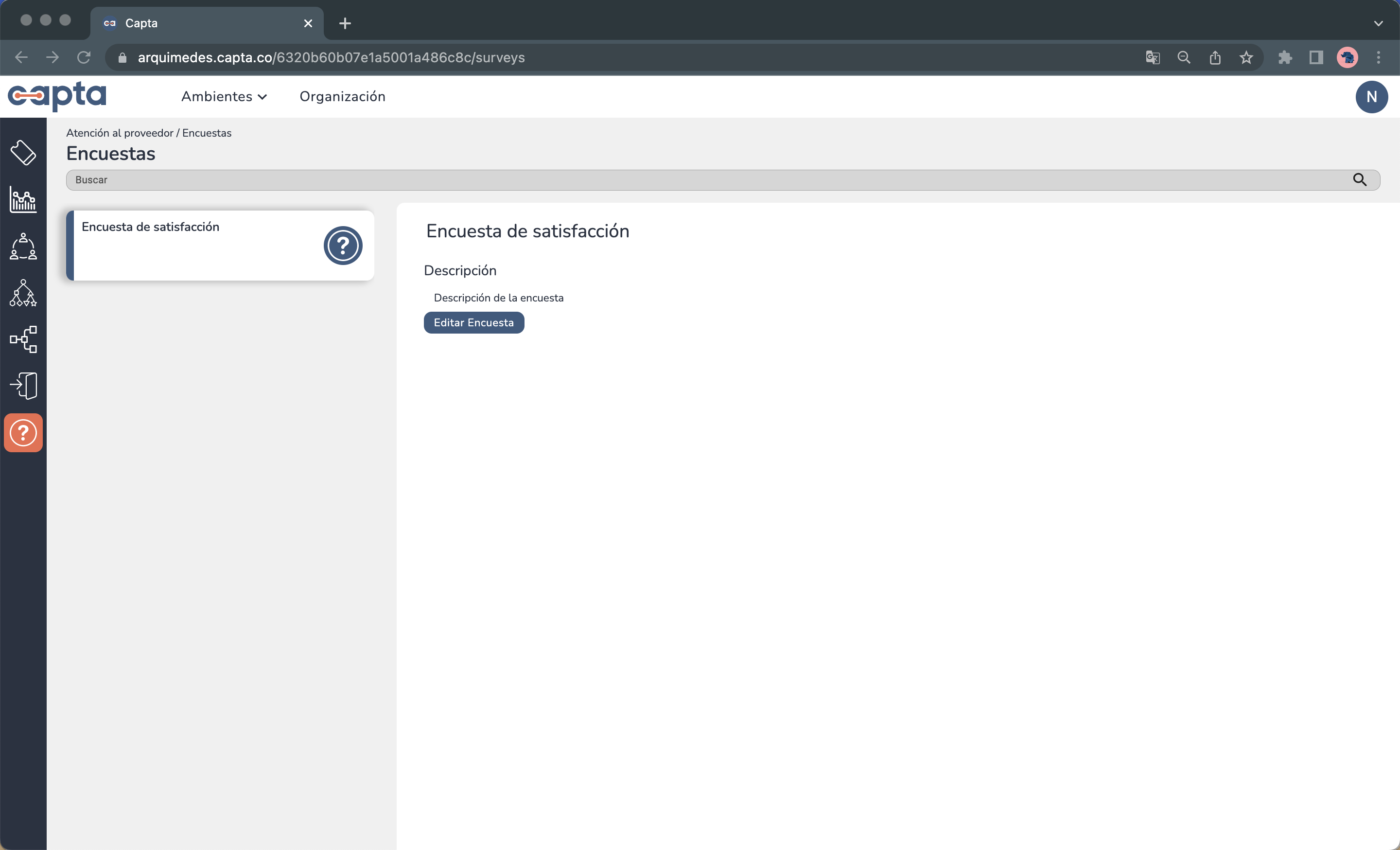
Task: Expand the Ambientes dropdown menu
Action: [224, 97]
